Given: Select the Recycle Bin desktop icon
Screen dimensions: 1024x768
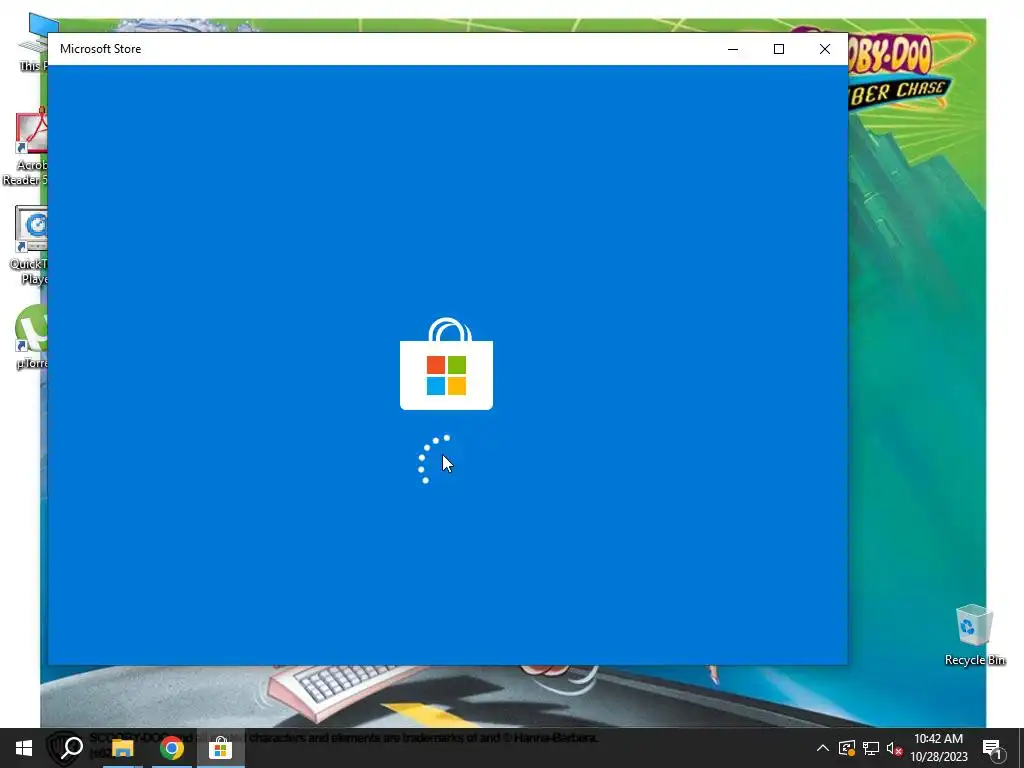Looking at the screenshot, I should [x=974, y=635].
